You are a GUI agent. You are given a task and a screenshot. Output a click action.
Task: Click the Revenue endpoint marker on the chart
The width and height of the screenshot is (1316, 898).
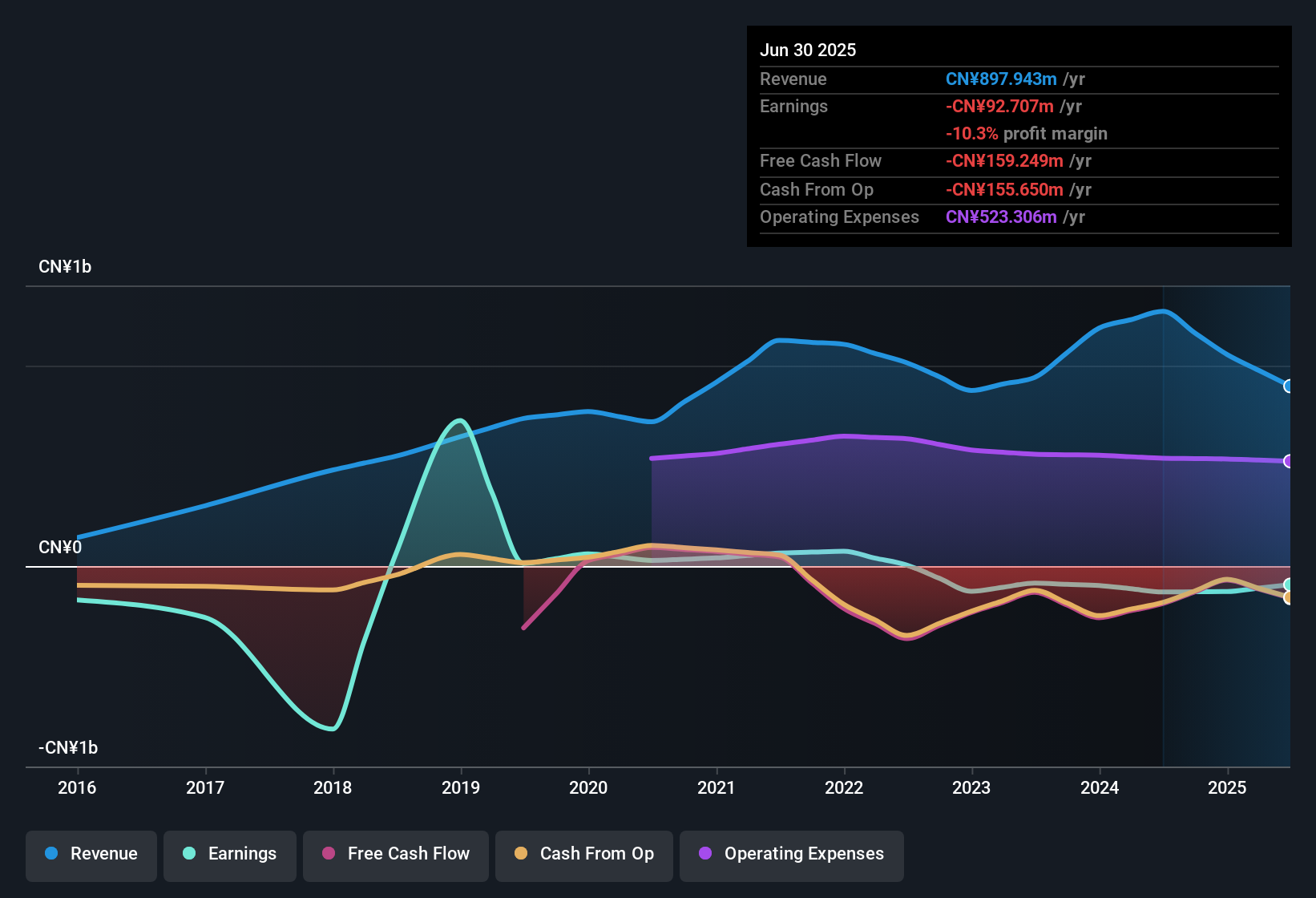[x=1289, y=386]
